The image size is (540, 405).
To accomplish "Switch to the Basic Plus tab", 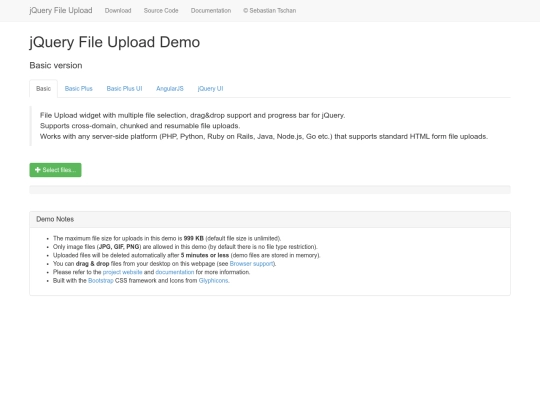I will [x=79, y=89].
